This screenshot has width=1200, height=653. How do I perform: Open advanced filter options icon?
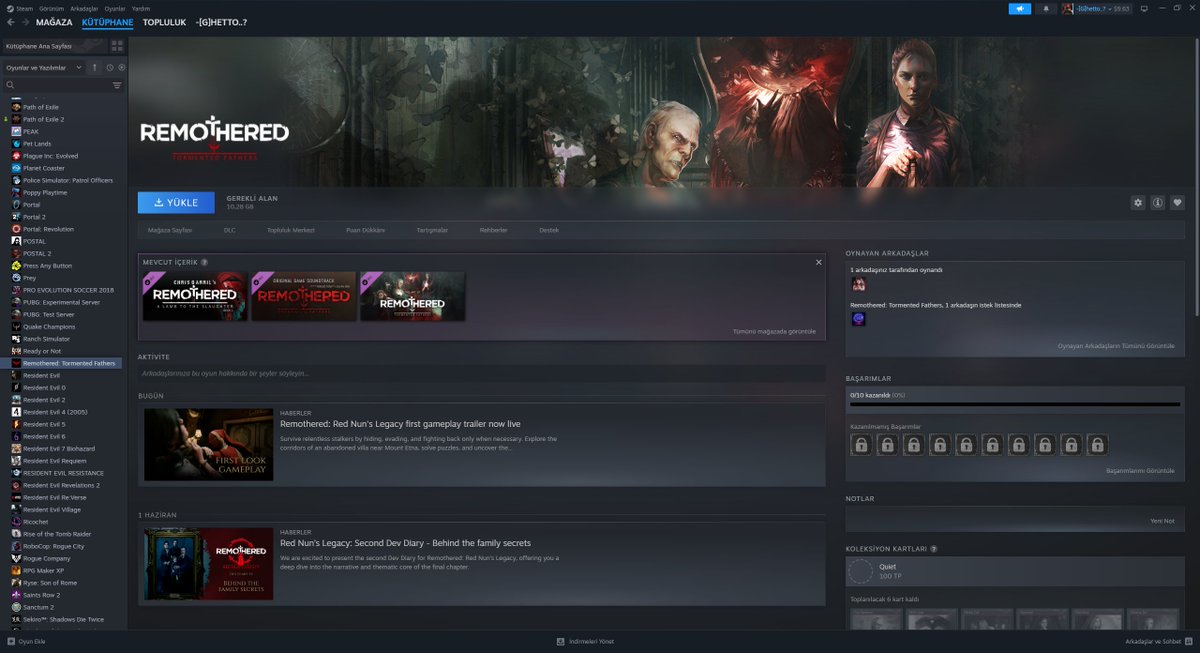click(117, 85)
